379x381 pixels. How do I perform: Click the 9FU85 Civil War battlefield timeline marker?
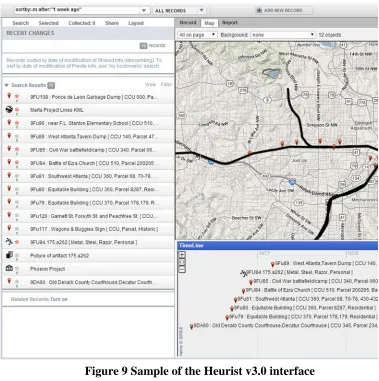click(251, 282)
